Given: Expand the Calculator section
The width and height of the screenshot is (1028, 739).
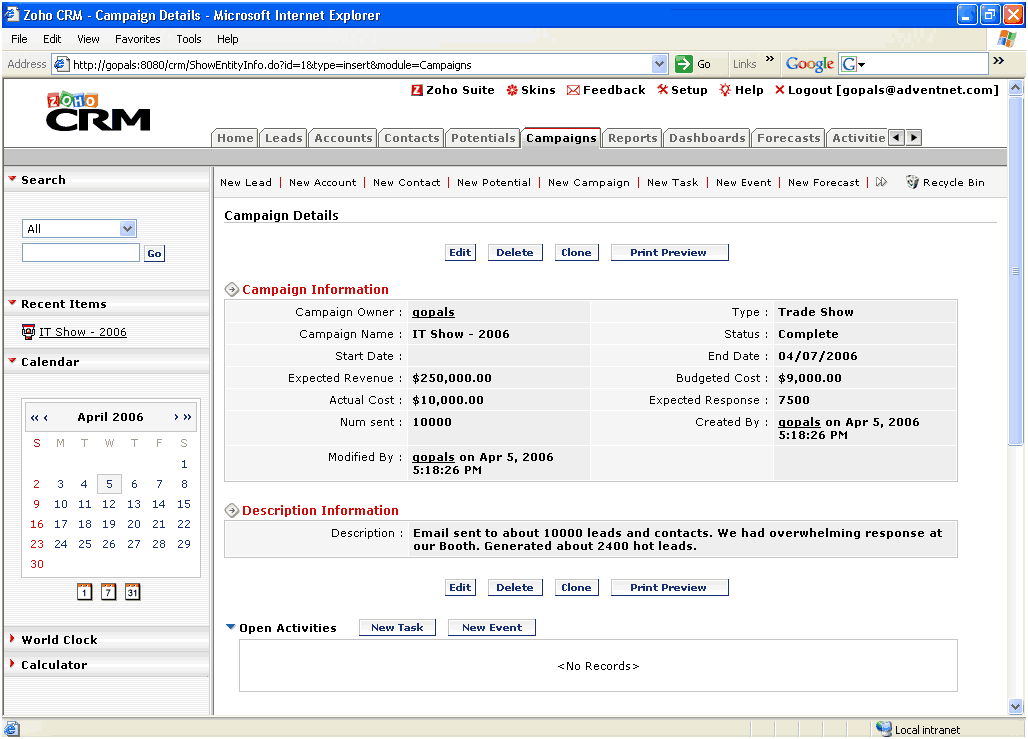Looking at the screenshot, I should click(x=12, y=663).
